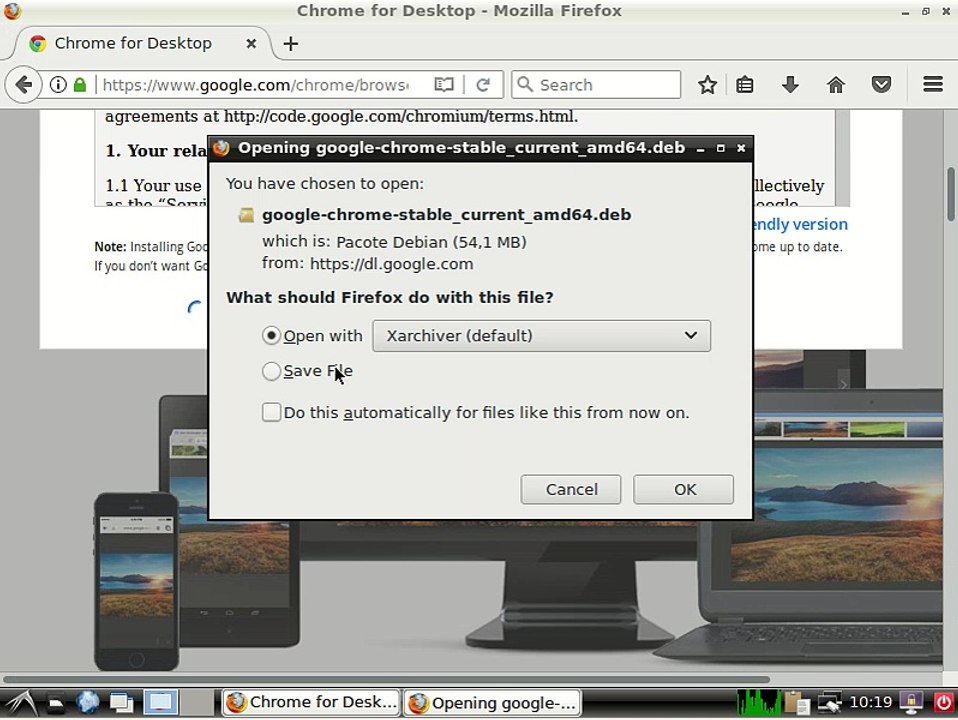This screenshot has height=720, width=958.
Task: Focus the Search box in toolbar
Action: (596, 84)
